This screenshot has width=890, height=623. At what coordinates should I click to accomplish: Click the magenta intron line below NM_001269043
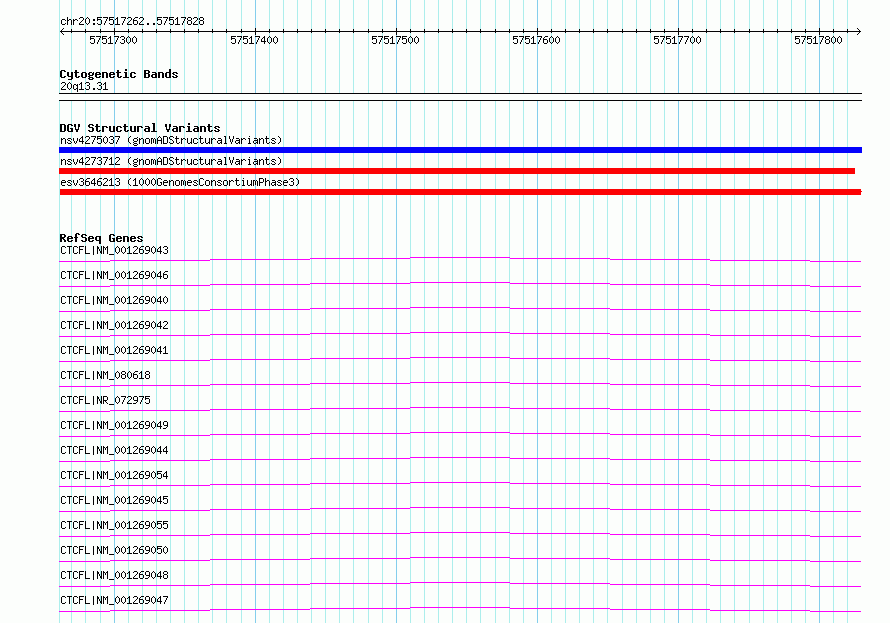pos(460,259)
